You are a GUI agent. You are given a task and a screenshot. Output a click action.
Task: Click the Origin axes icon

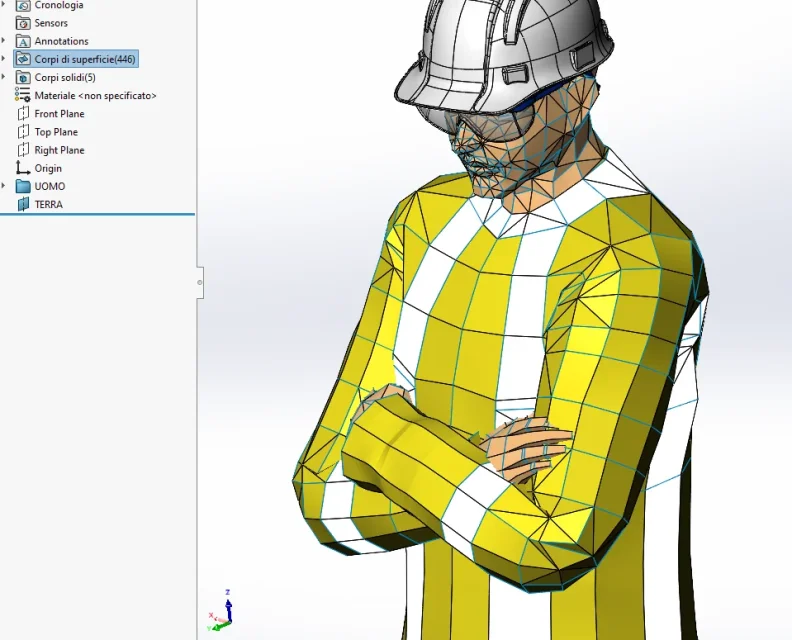coord(23,168)
